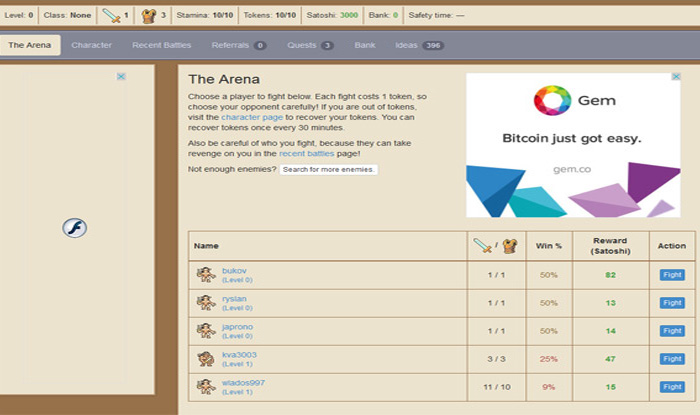Click the Gem colorful ring logo
This screenshot has height=415, width=700.
tap(552, 100)
